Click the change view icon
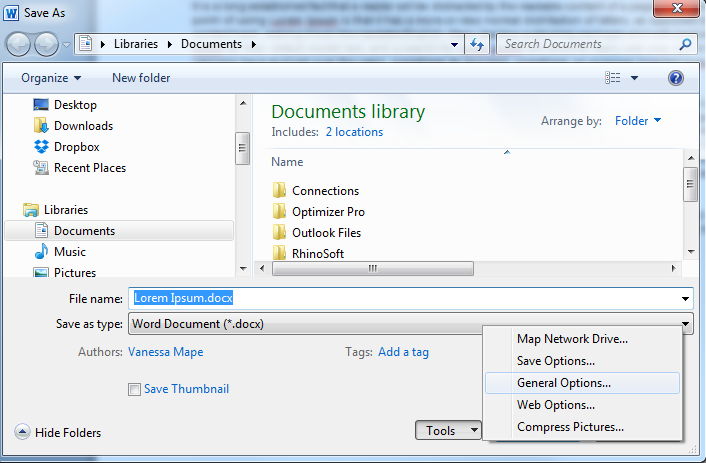 [x=612, y=78]
